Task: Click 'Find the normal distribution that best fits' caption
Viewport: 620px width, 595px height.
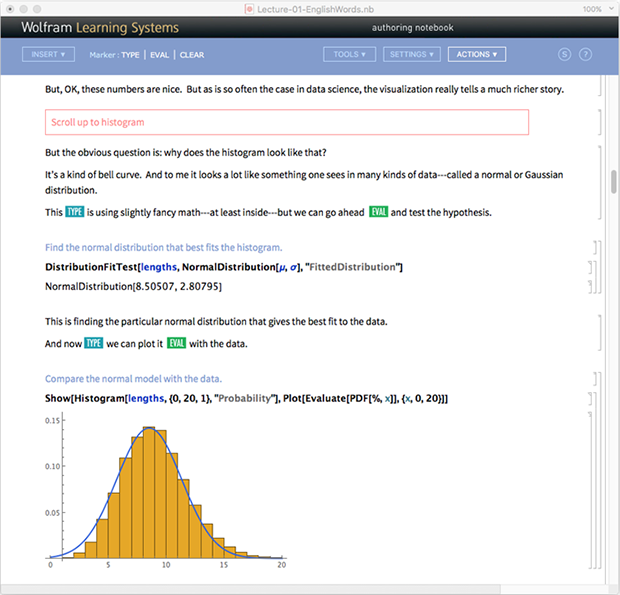Action: pos(163,247)
